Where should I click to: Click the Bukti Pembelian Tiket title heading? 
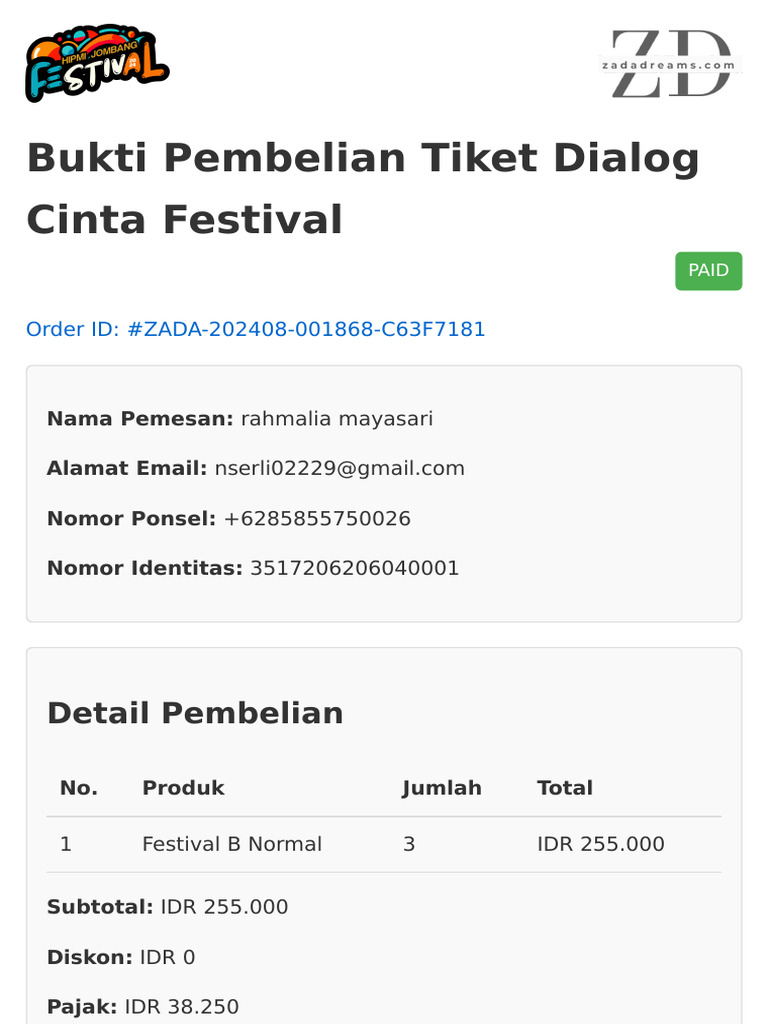pyautogui.click(x=362, y=188)
